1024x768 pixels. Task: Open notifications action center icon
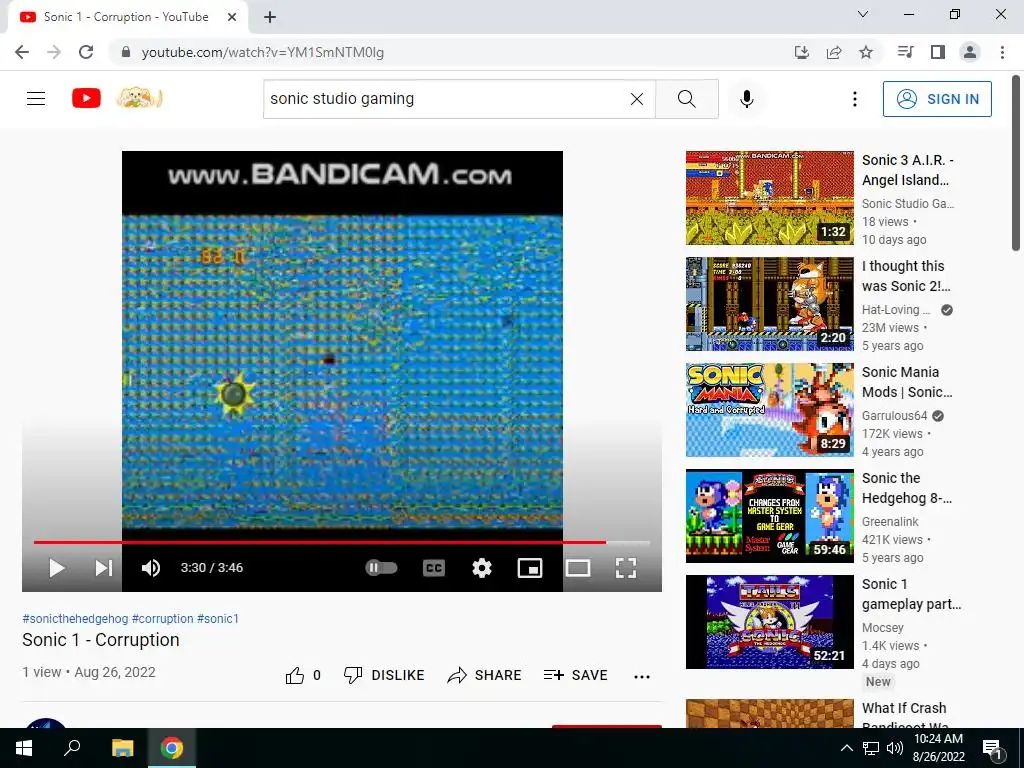pyautogui.click(x=992, y=748)
